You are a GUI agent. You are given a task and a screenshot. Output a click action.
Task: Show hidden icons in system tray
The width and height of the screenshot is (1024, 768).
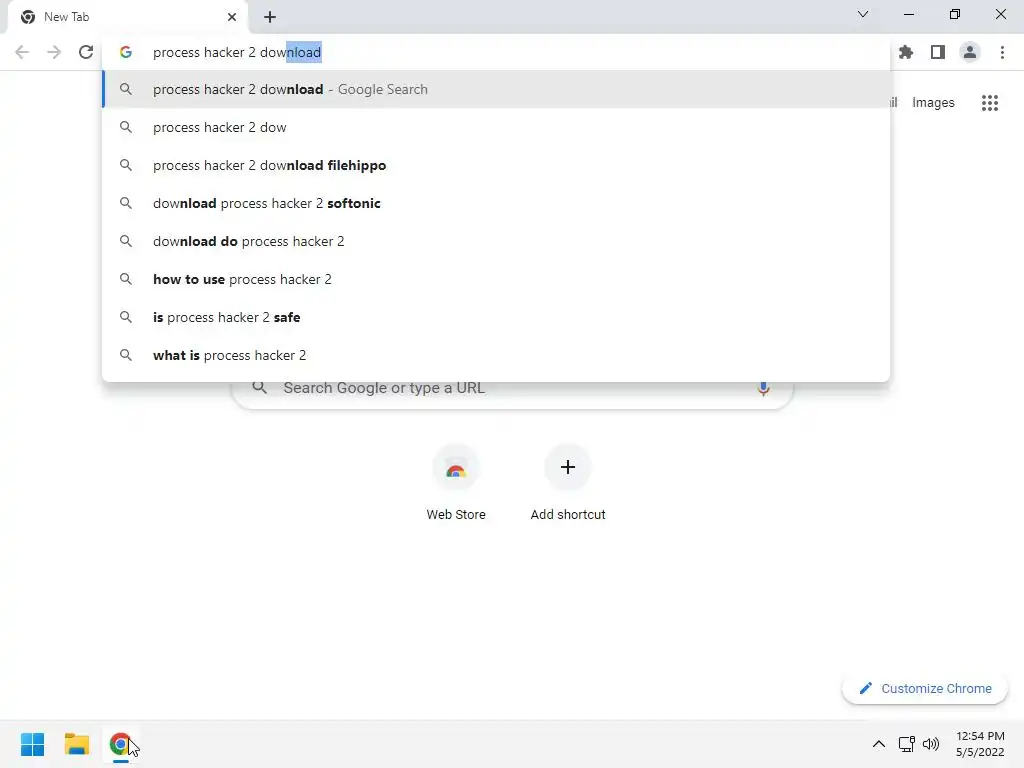pos(879,744)
